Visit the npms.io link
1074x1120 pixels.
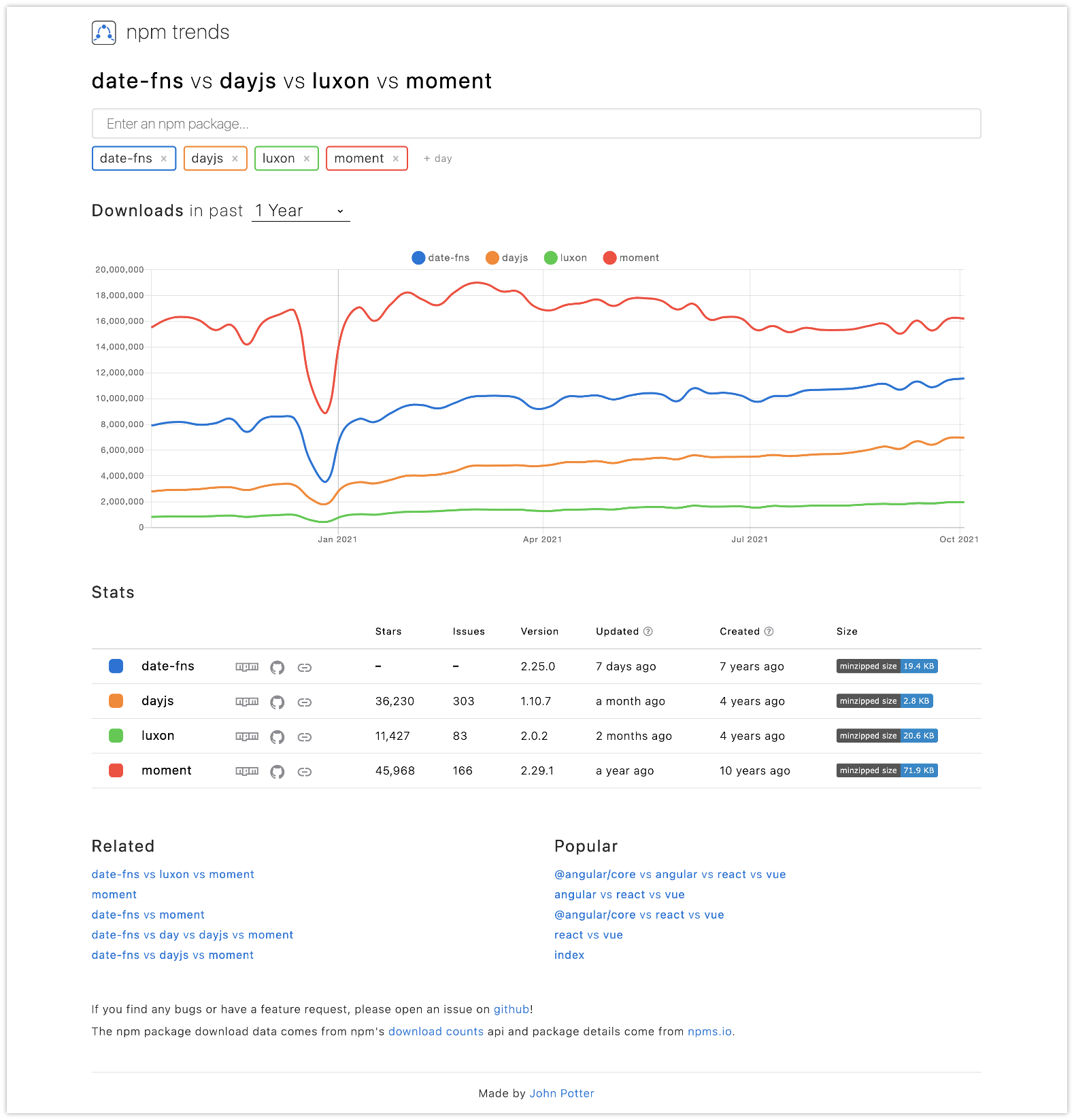710,1032
